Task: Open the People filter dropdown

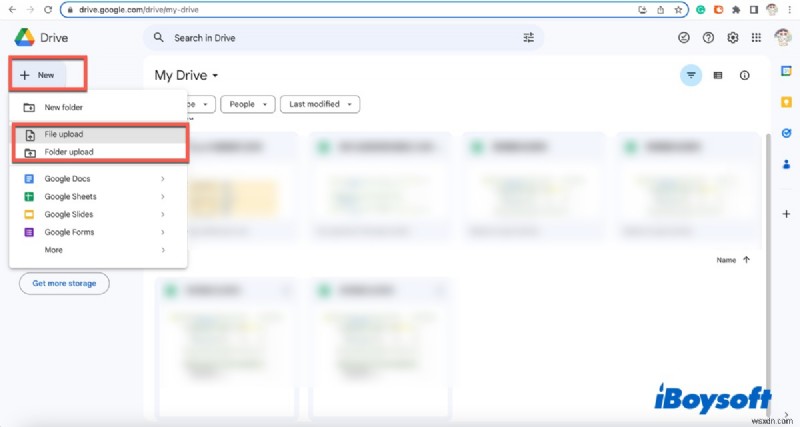Action: (248, 104)
